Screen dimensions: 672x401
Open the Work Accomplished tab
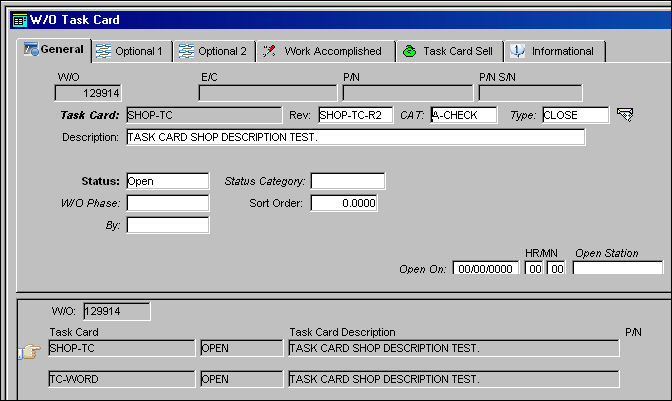[326, 51]
